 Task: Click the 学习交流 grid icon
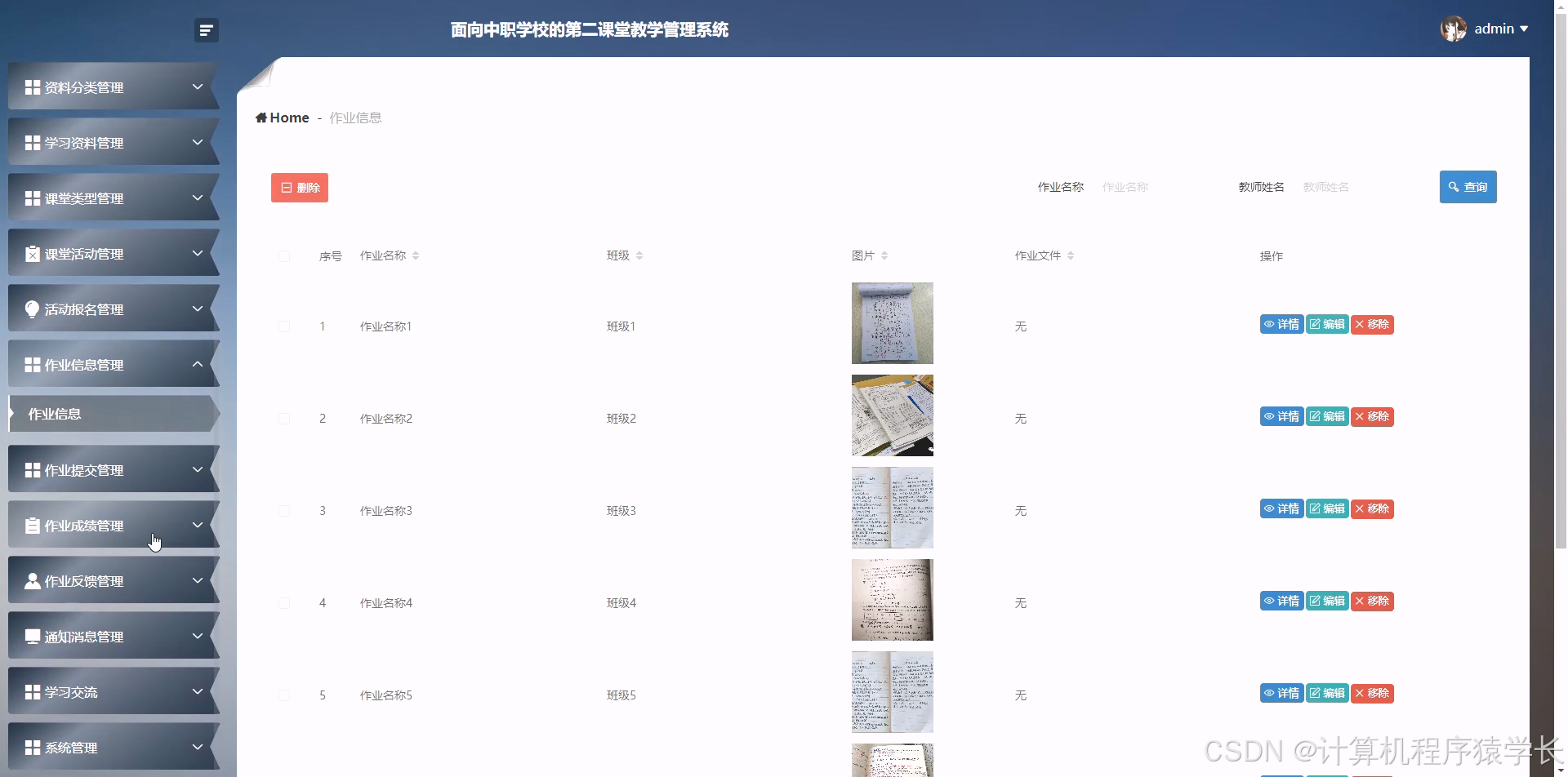pos(33,692)
